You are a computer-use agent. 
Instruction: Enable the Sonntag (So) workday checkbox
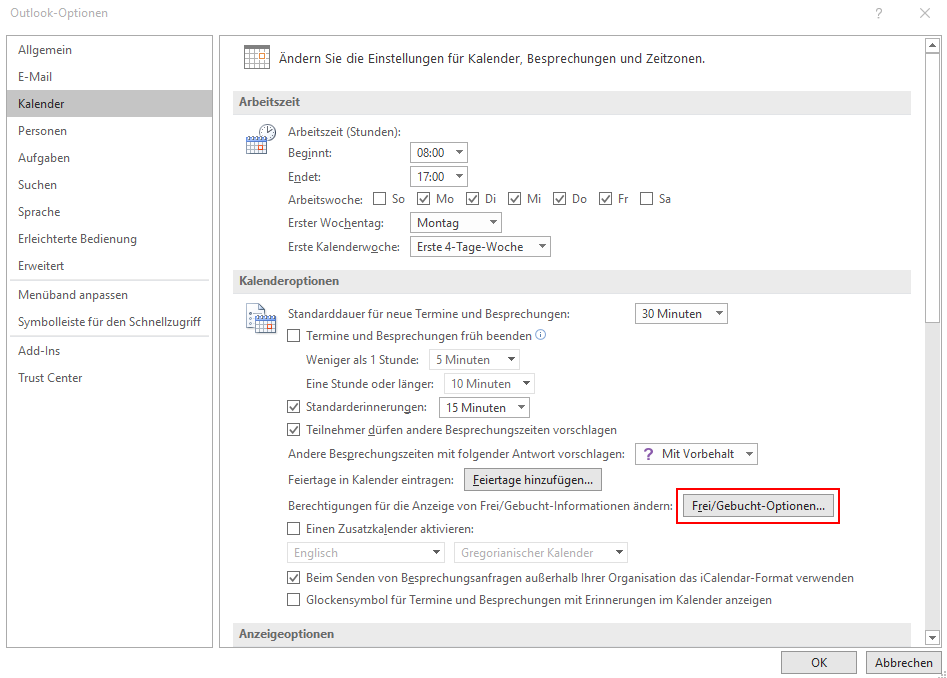tap(379, 199)
